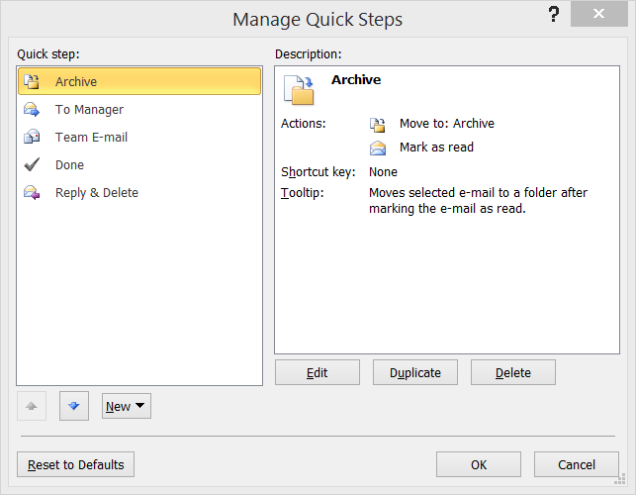Click the Mark as read envelope icon

click(378, 148)
